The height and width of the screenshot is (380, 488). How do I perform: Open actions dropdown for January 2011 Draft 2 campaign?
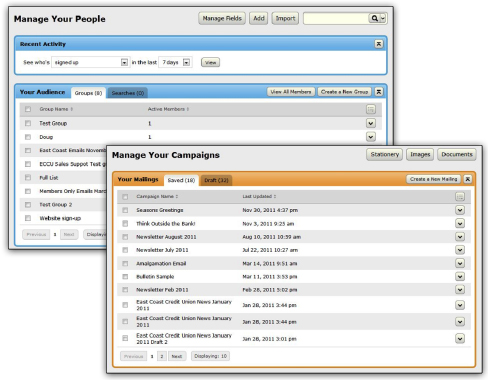click(x=460, y=339)
